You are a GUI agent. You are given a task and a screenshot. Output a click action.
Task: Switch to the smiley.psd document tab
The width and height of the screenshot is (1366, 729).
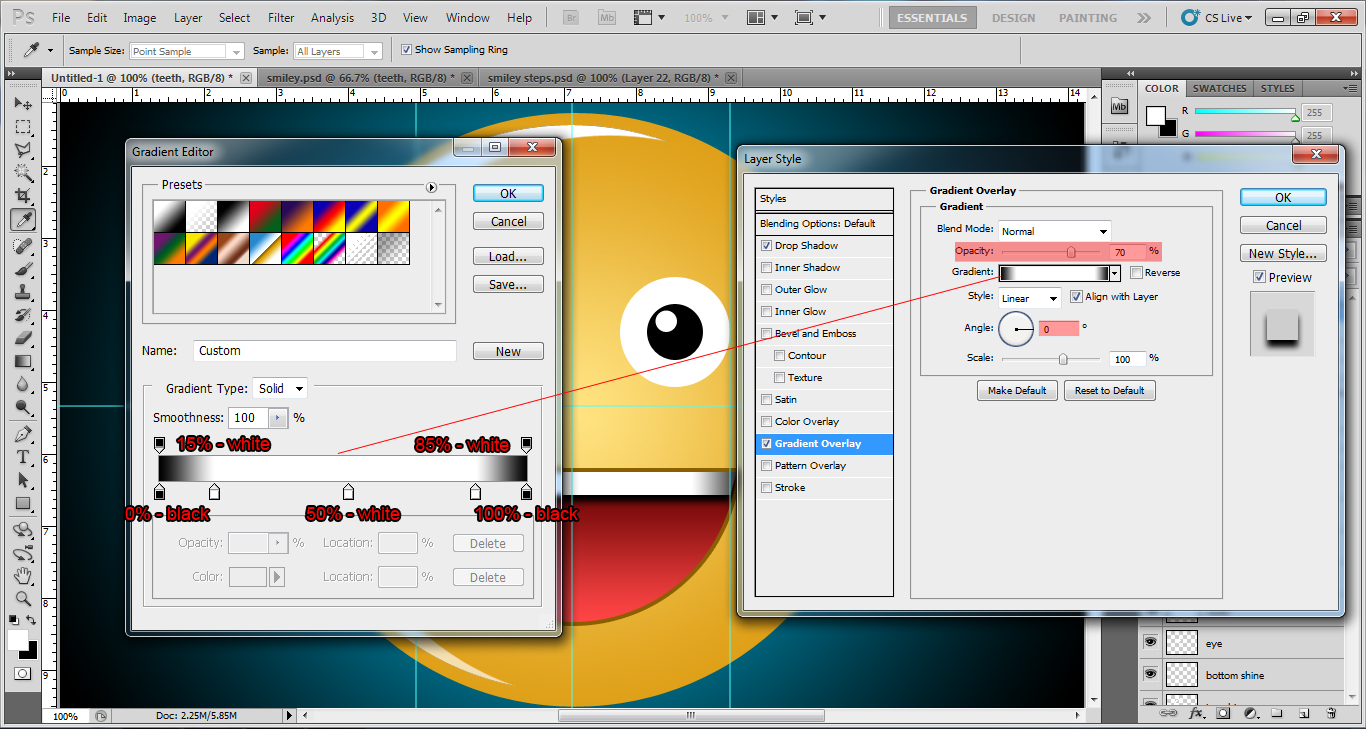pos(359,77)
